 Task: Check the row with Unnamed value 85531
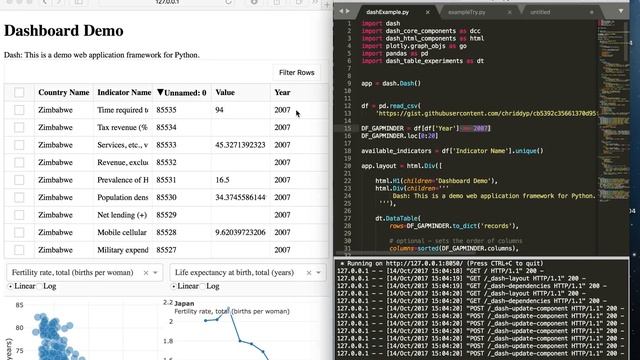(x=19, y=180)
